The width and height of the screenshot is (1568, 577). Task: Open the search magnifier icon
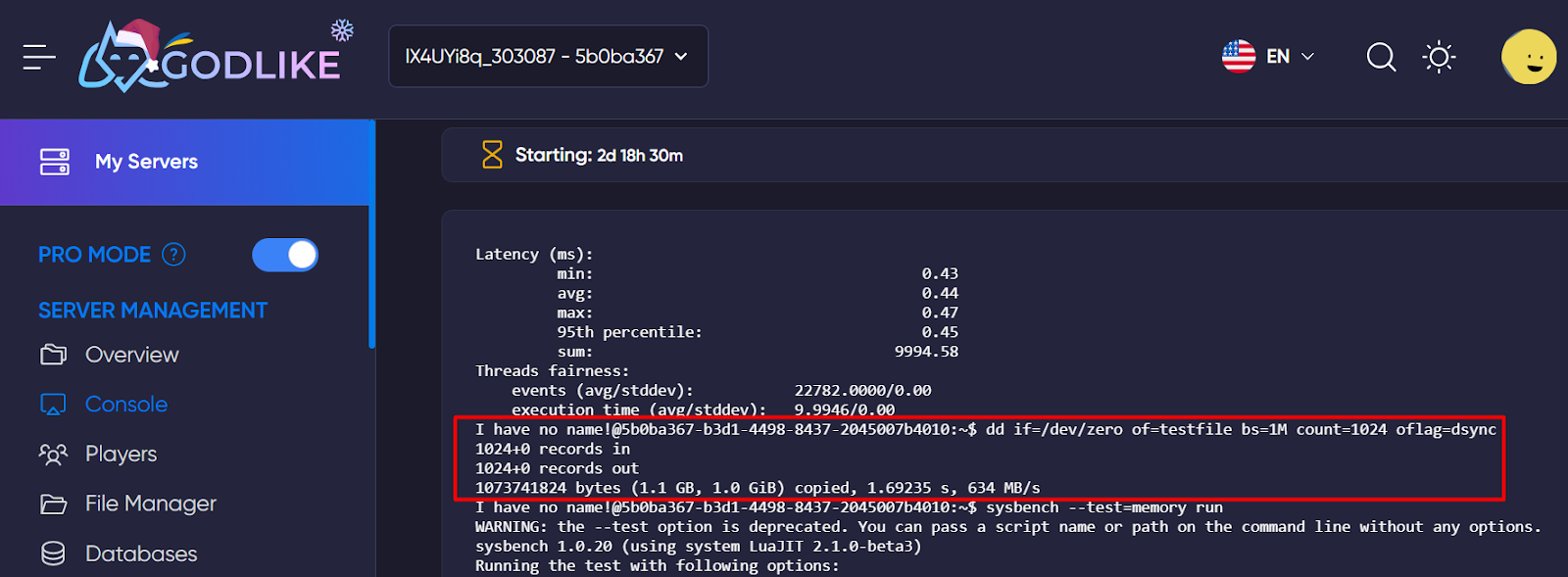pyautogui.click(x=1381, y=57)
